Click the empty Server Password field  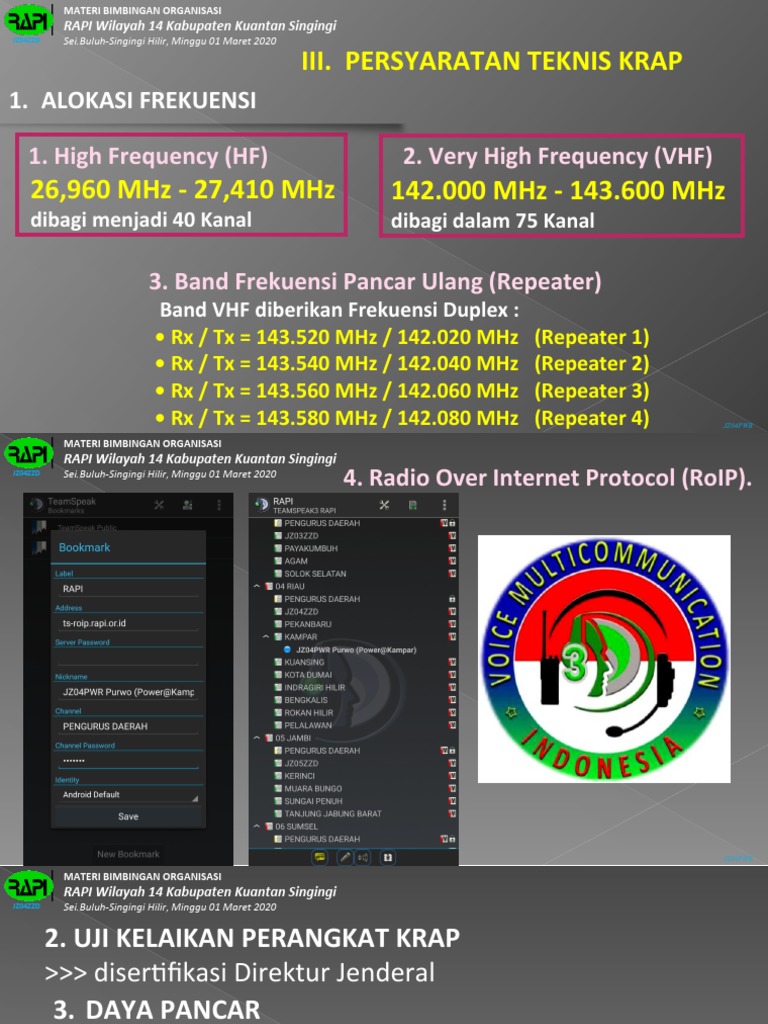[128, 658]
